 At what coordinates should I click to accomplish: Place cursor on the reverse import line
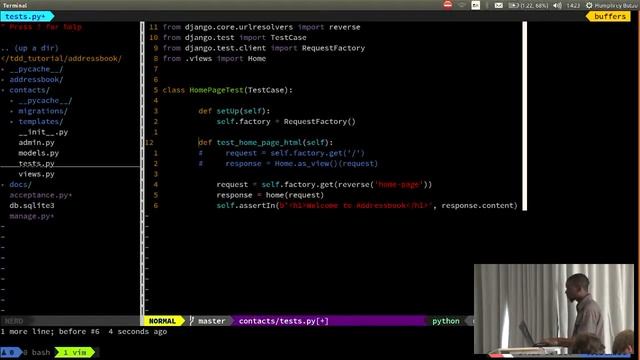[x=261, y=27]
